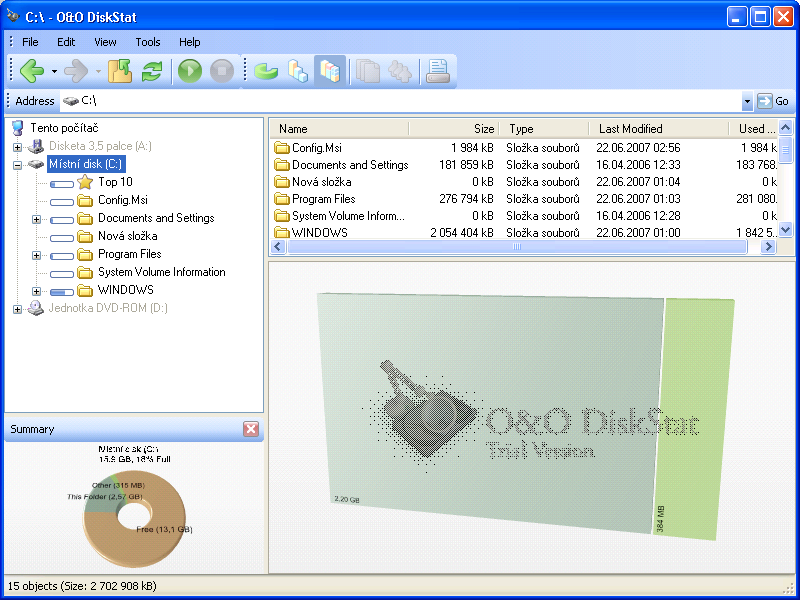Screen dimensions: 800x600
Task: Expand the WINDOWS tree node
Action: (36, 291)
